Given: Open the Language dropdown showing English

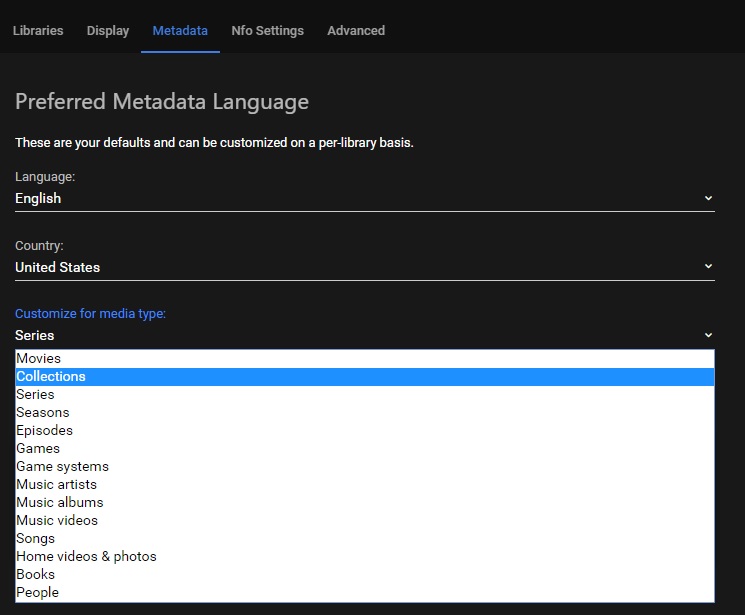Looking at the screenshot, I should point(364,198).
